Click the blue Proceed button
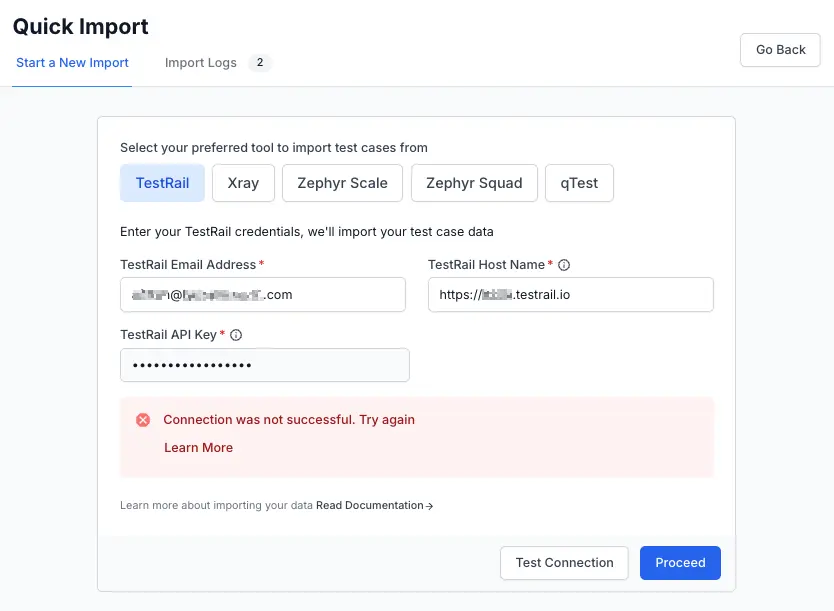Image resolution: width=834 pixels, height=611 pixels. coord(680,563)
